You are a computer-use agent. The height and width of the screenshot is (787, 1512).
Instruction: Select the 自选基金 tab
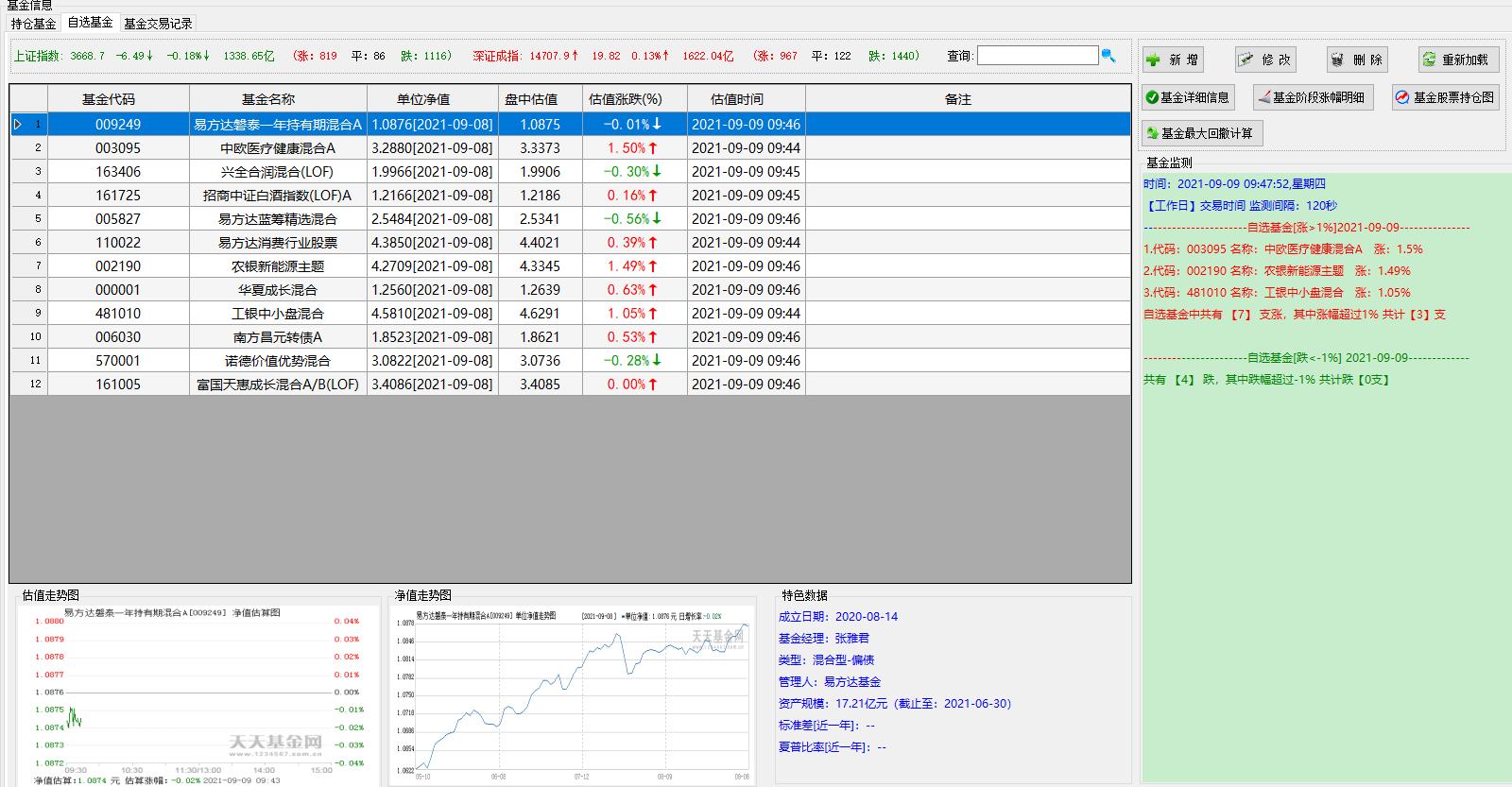(x=90, y=23)
